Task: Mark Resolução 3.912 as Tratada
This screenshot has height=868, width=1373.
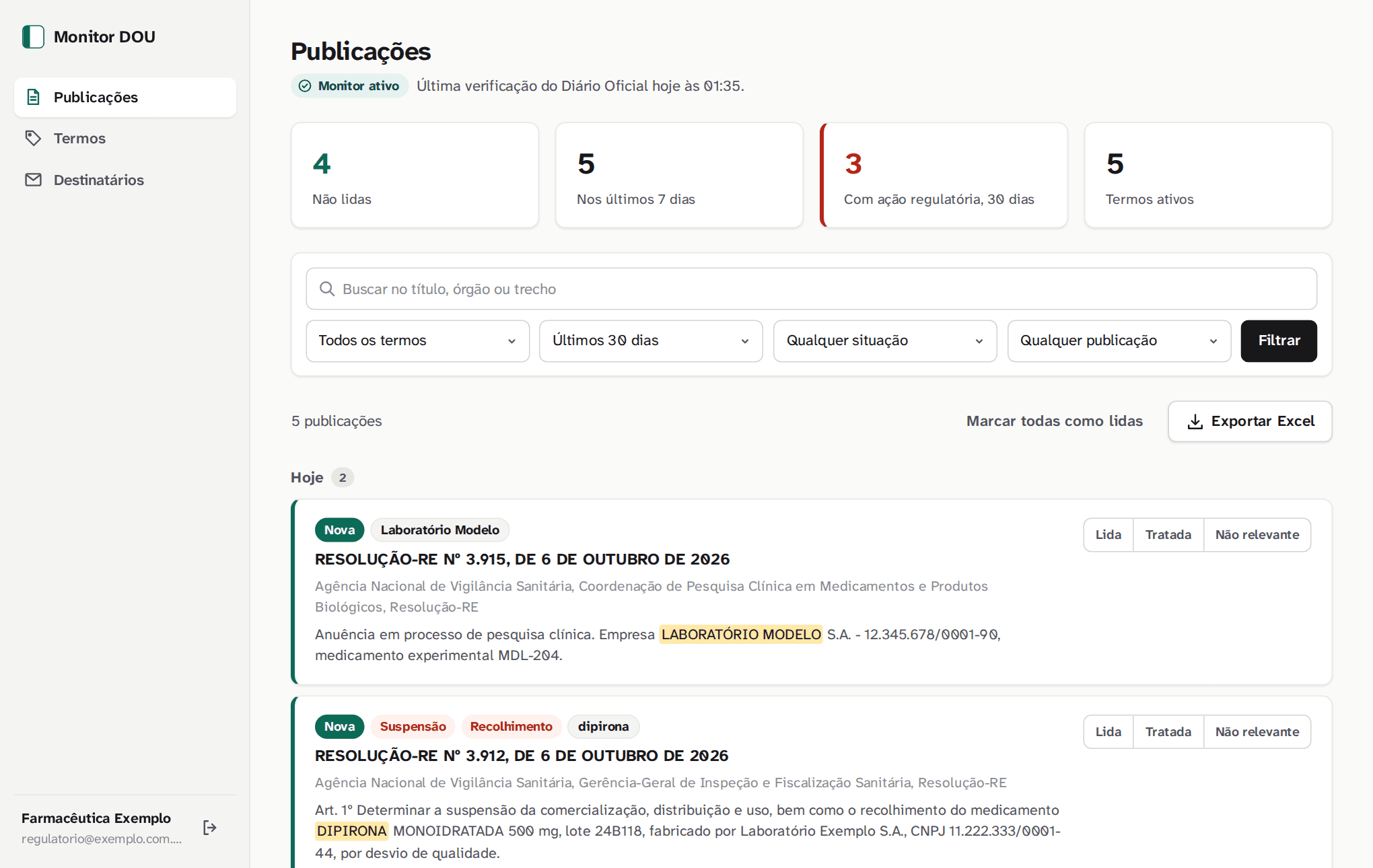Action: (1168, 731)
